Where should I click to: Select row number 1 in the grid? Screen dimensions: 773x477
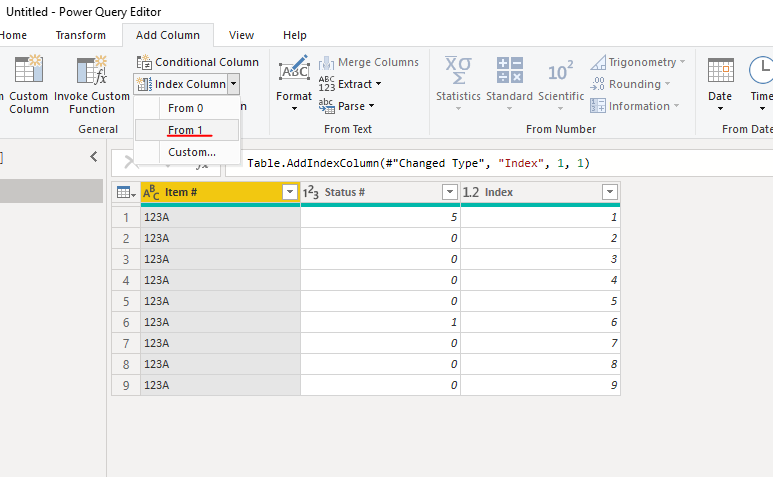pyautogui.click(x=126, y=217)
